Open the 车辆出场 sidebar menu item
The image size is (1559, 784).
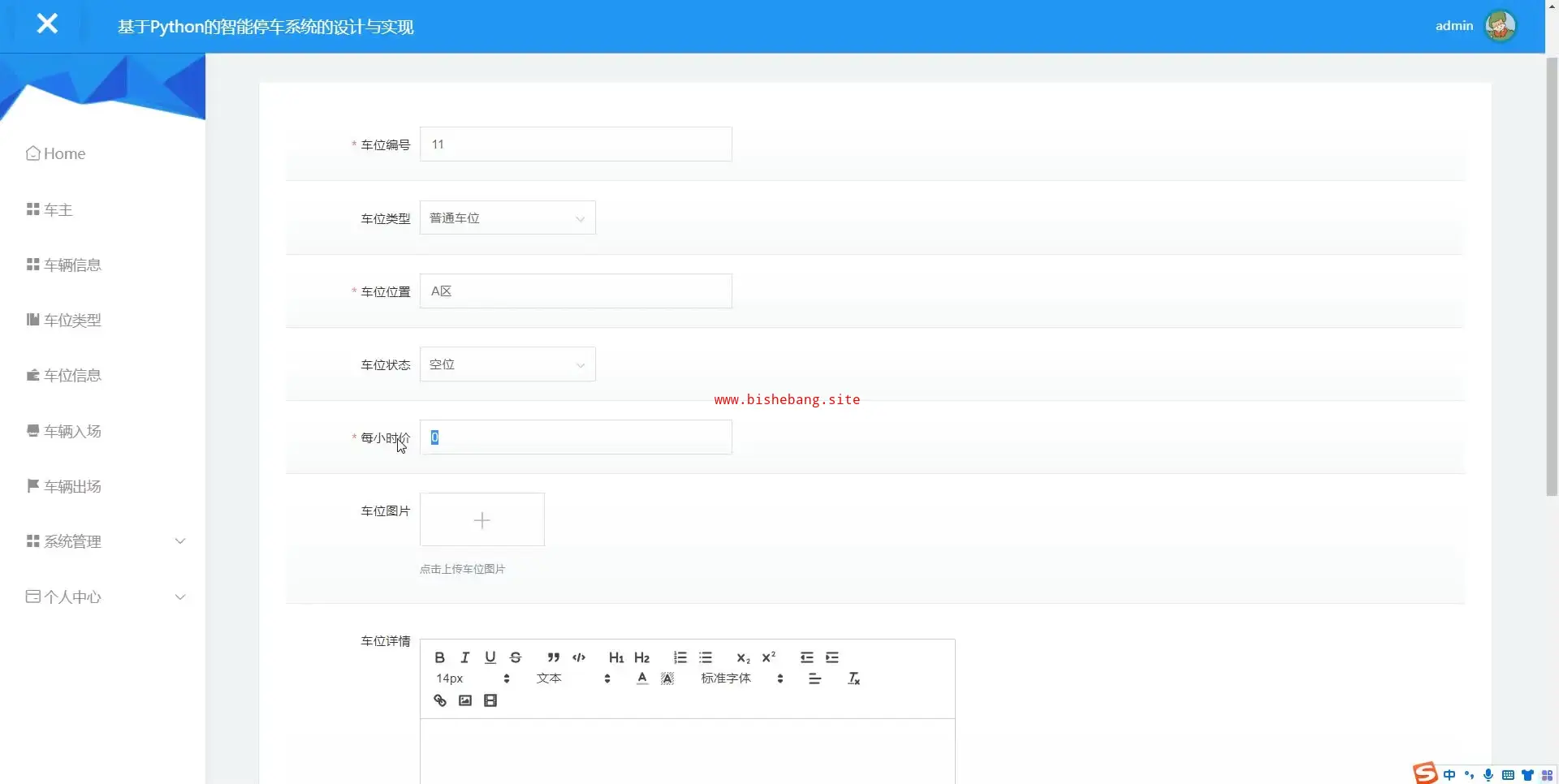tap(64, 486)
